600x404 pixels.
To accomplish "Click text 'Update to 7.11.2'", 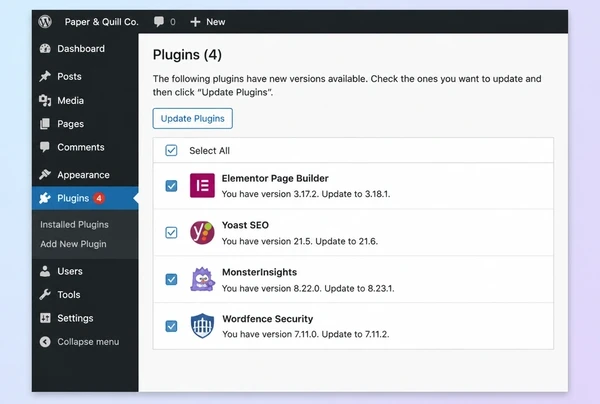I will (x=354, y=334).
